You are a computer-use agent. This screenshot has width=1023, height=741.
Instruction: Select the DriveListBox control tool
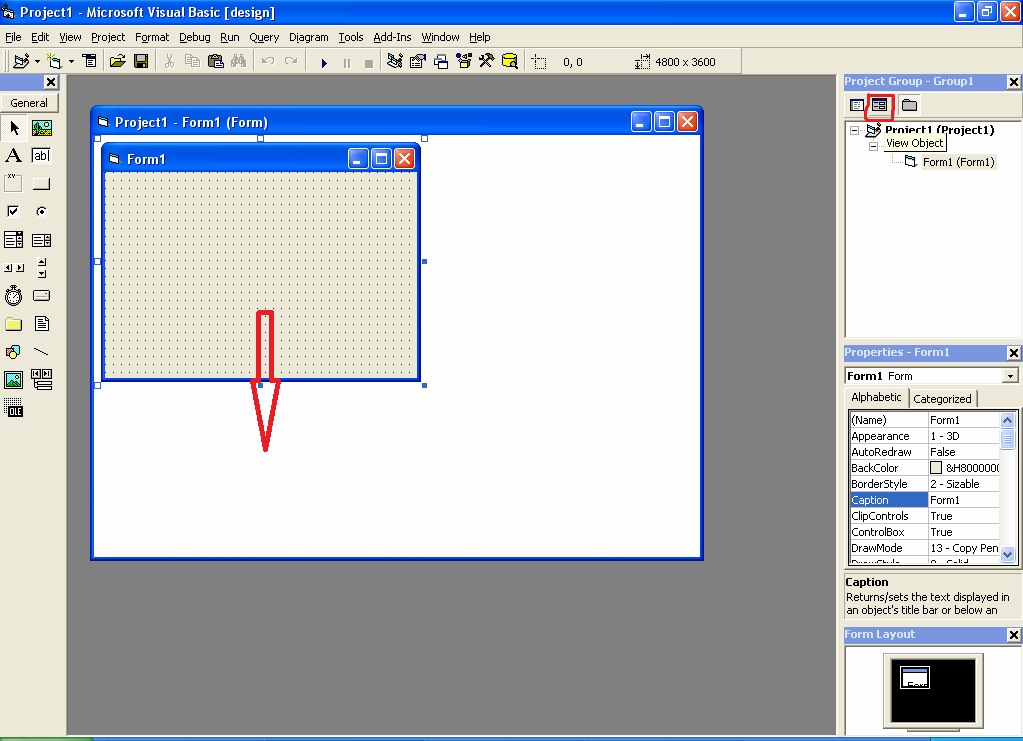coord(41,295)
